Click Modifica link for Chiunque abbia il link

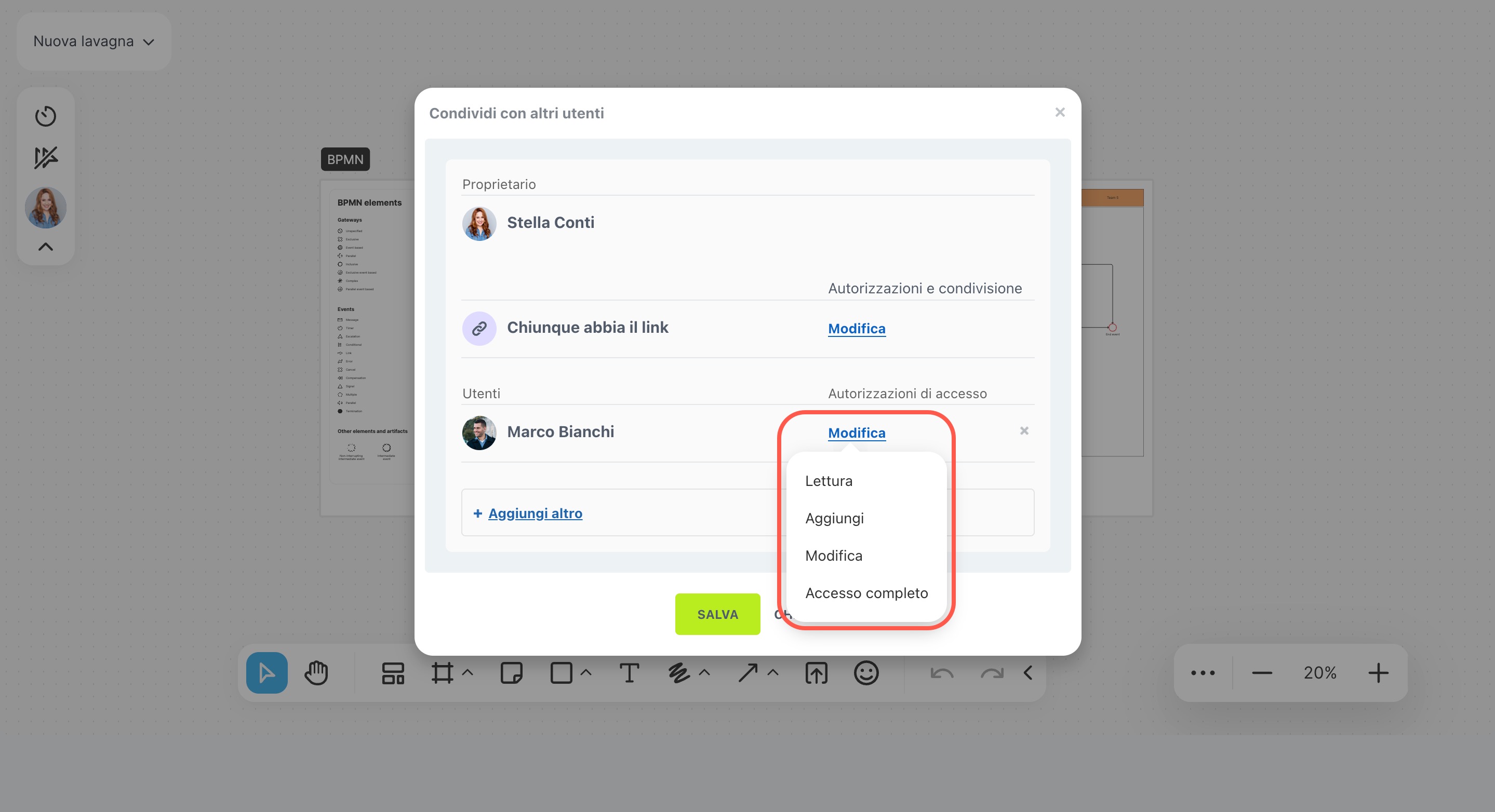(x=856, y=328)
